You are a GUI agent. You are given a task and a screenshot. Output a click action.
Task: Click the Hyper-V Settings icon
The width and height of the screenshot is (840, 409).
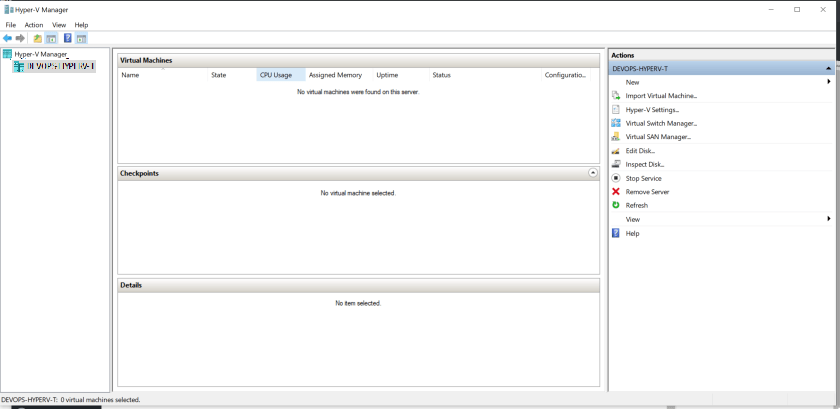click(x=616, y=109)
